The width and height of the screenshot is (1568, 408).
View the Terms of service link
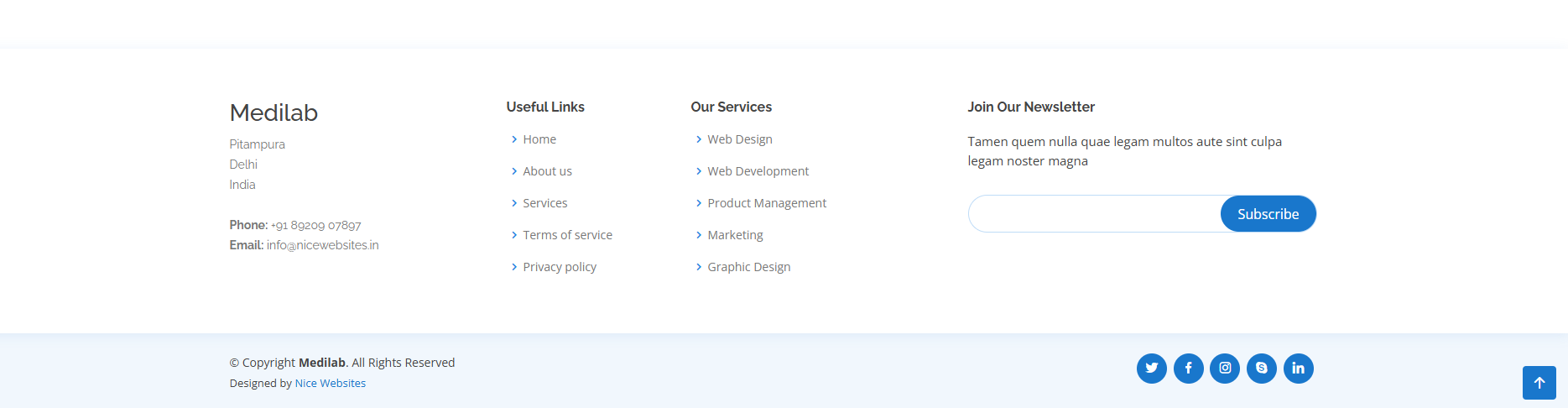[567, 235]
